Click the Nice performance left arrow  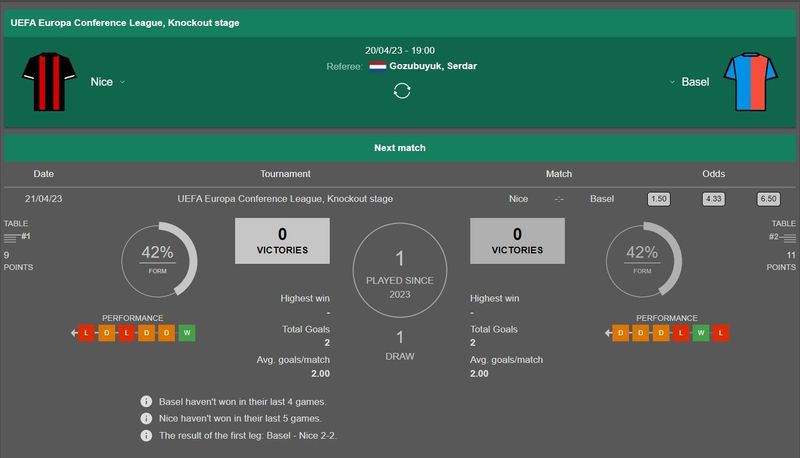click(74, 333)
